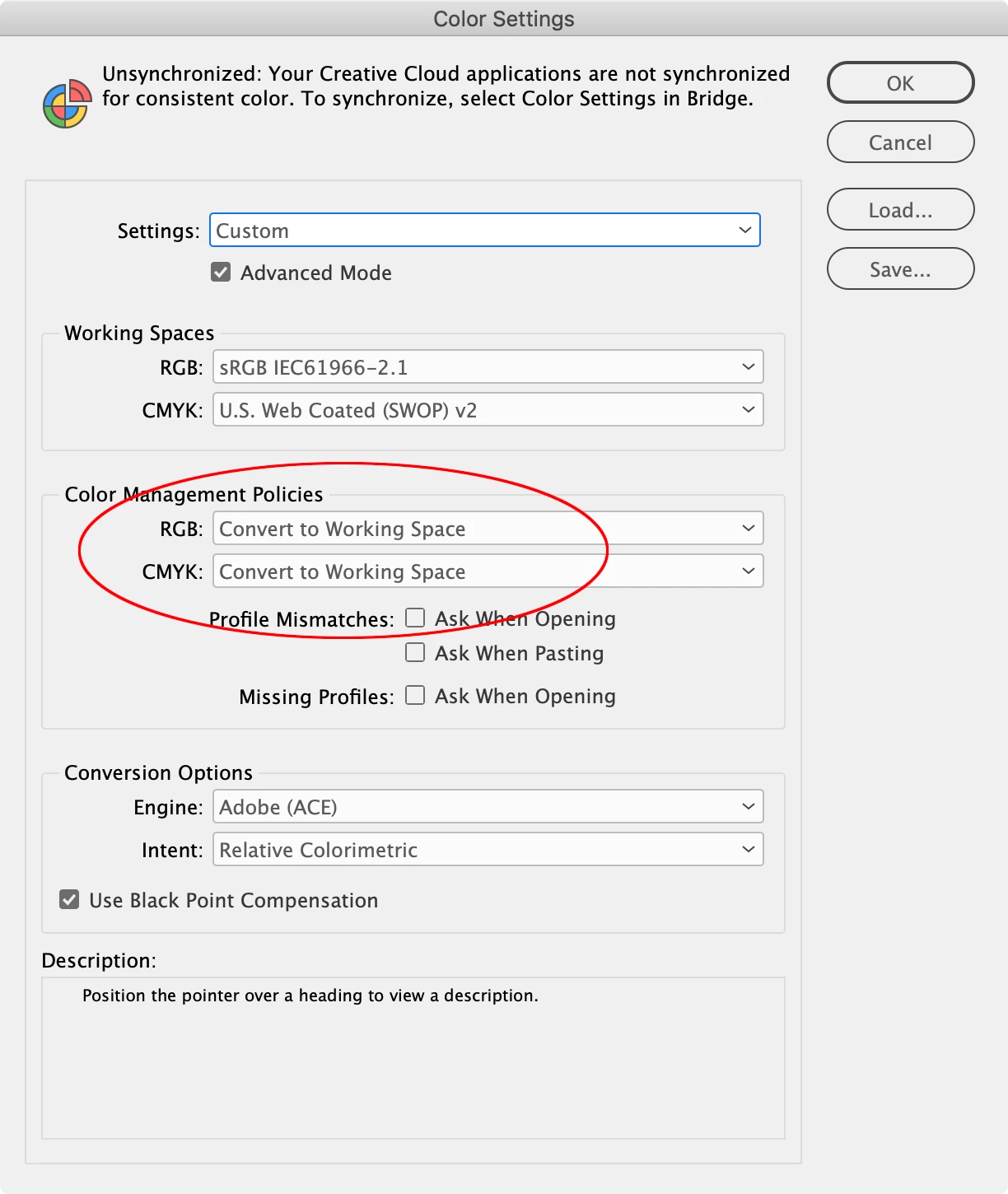The height and width of the screenshot is (1194, 1008).
Task: Click the Color Management Policies heading
Action: pyautogui.click(x=194, y=495)
